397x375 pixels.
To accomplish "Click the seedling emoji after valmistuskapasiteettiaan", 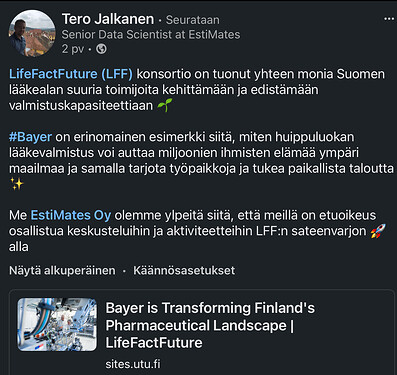I will point(164,105).
